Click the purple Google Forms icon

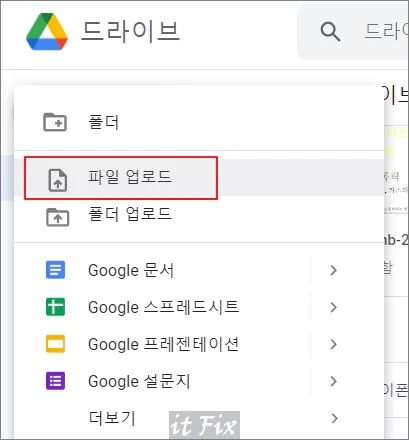coord(55,381)
